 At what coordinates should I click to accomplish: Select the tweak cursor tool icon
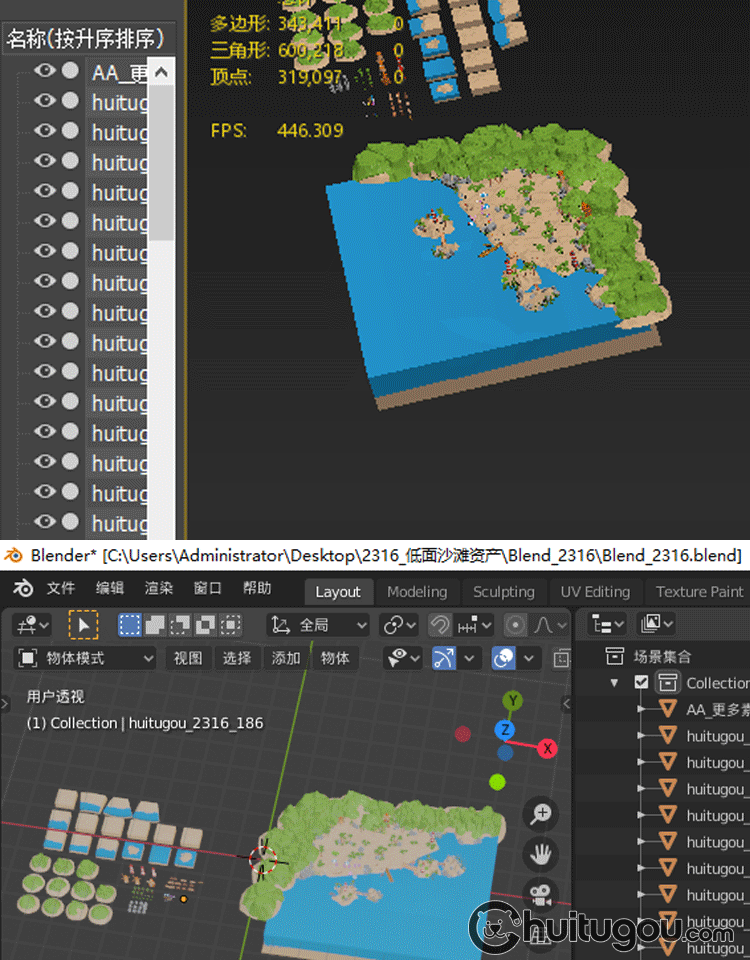tap(83, 625)
